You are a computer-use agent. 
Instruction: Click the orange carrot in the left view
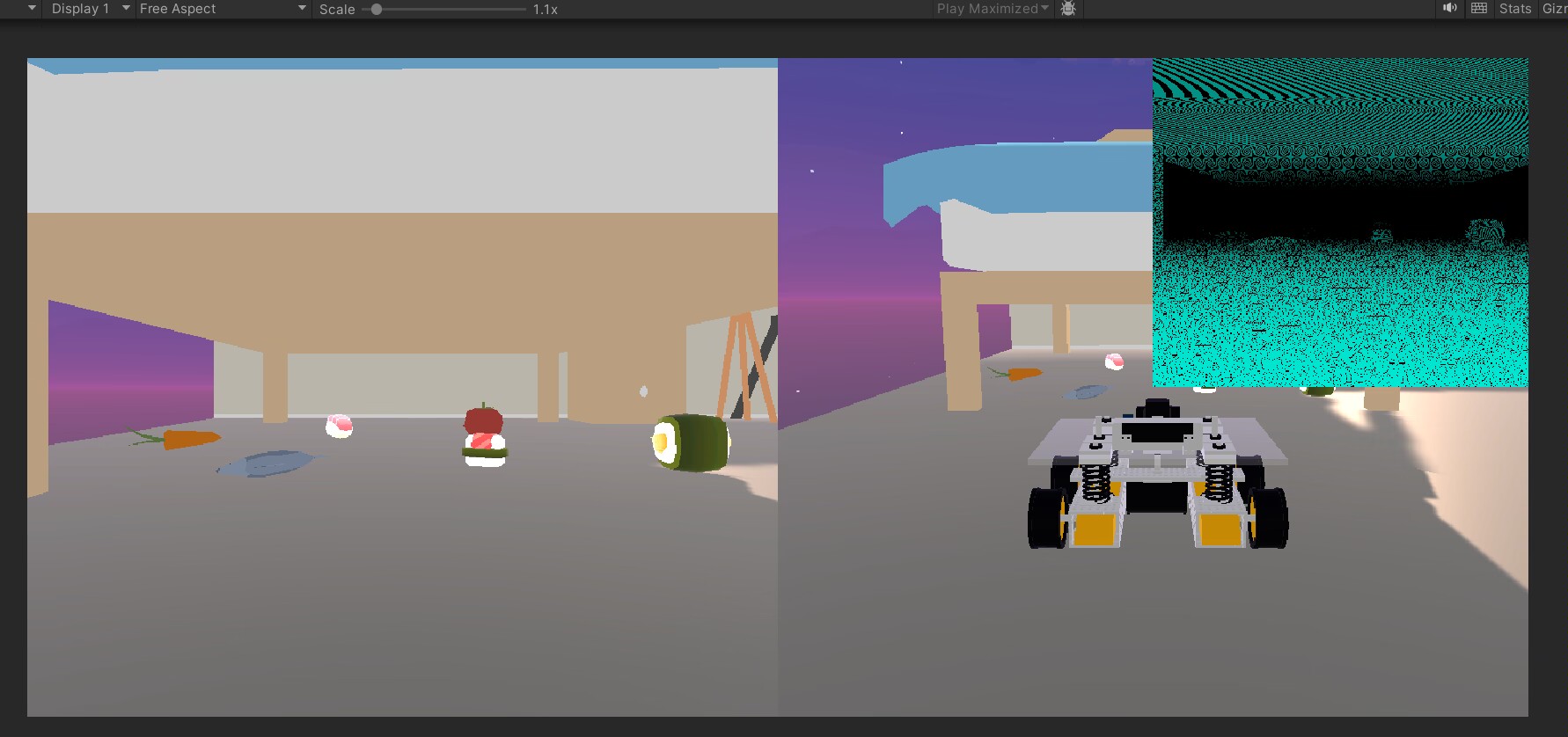coord(189,438)
